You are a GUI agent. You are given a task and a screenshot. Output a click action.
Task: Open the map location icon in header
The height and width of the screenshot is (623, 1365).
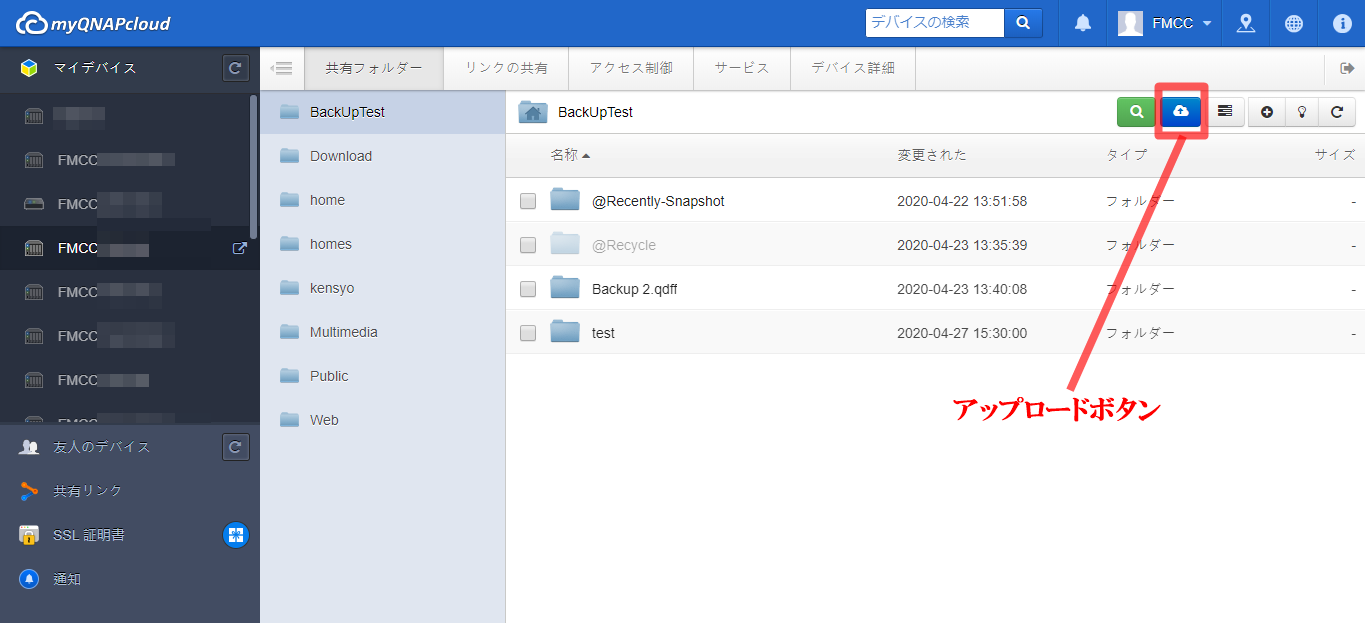coord(1246,23)
